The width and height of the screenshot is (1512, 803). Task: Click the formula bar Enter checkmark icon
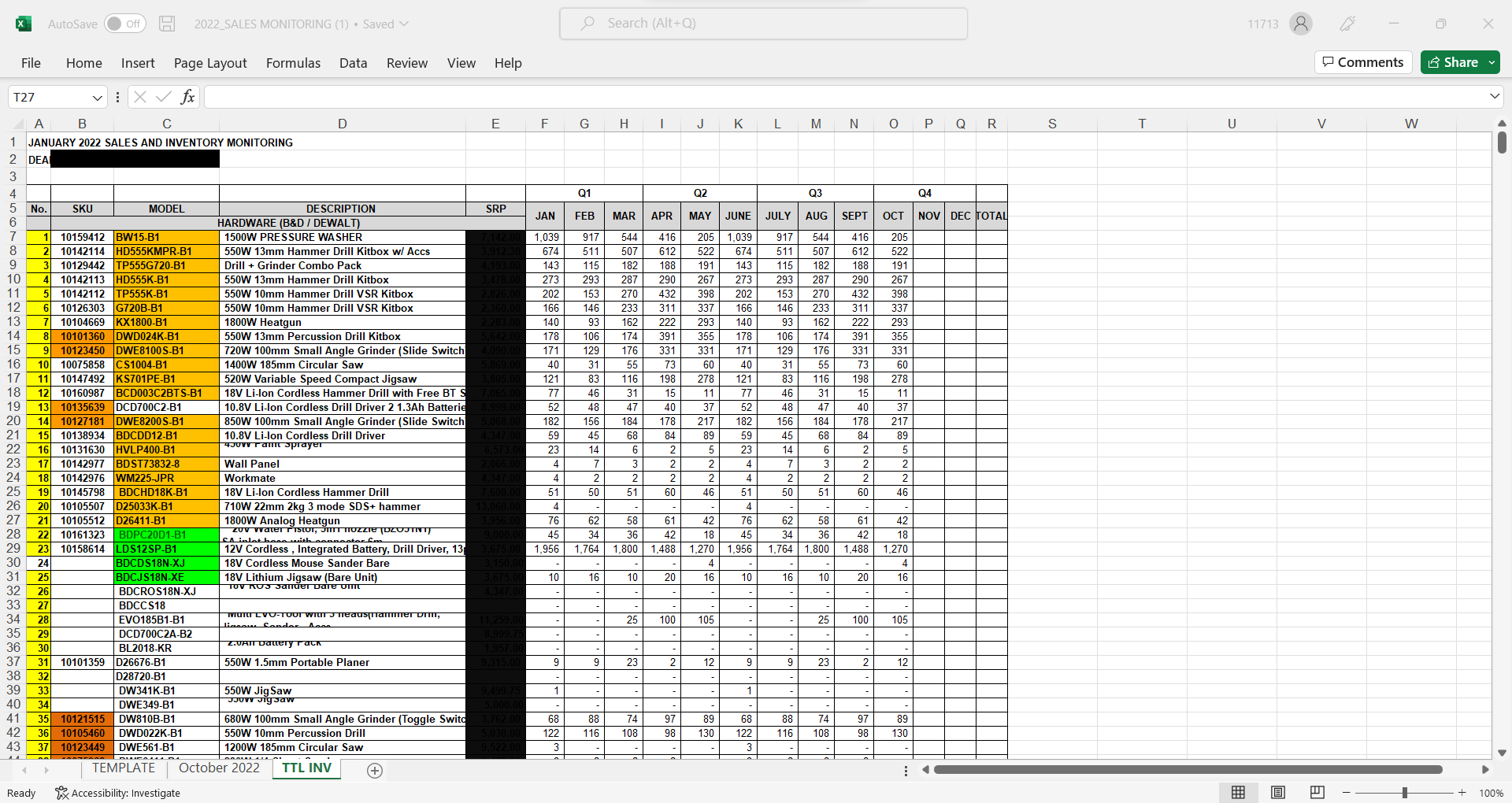(164, 97)
